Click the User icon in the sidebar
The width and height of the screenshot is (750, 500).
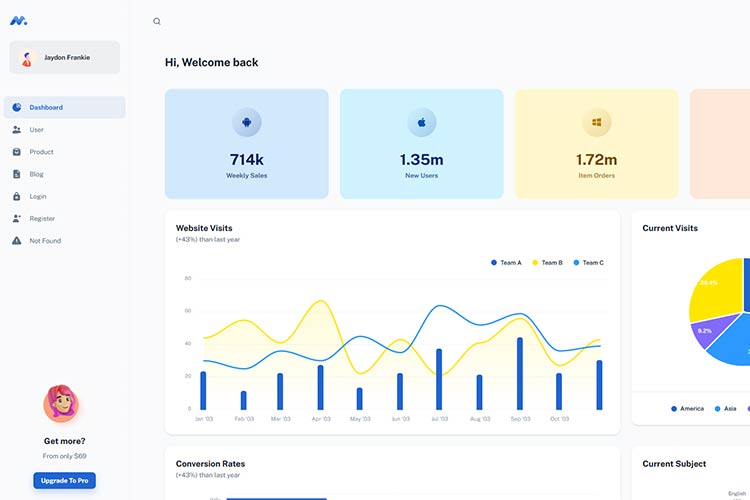[x=17, y=130]
